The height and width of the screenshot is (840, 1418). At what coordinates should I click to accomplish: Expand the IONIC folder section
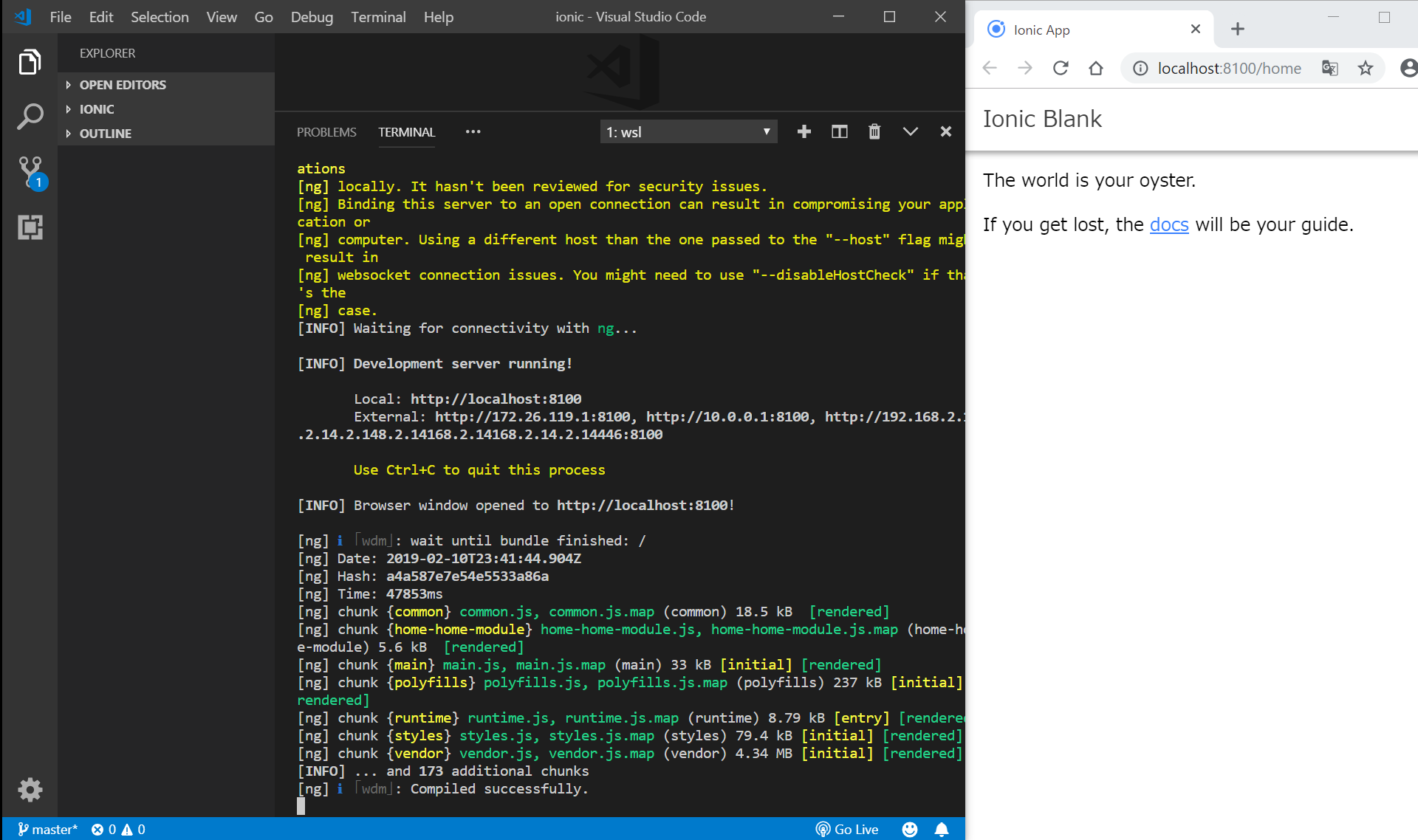(97, 109)
